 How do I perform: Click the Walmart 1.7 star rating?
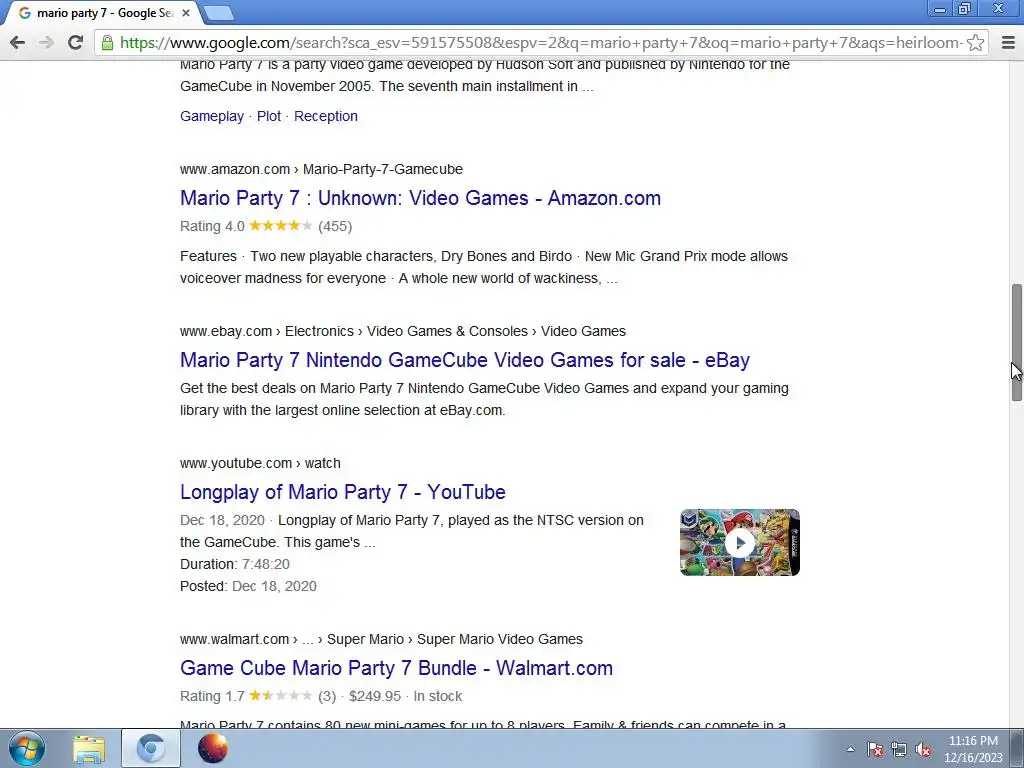click(x=281, y=696)
